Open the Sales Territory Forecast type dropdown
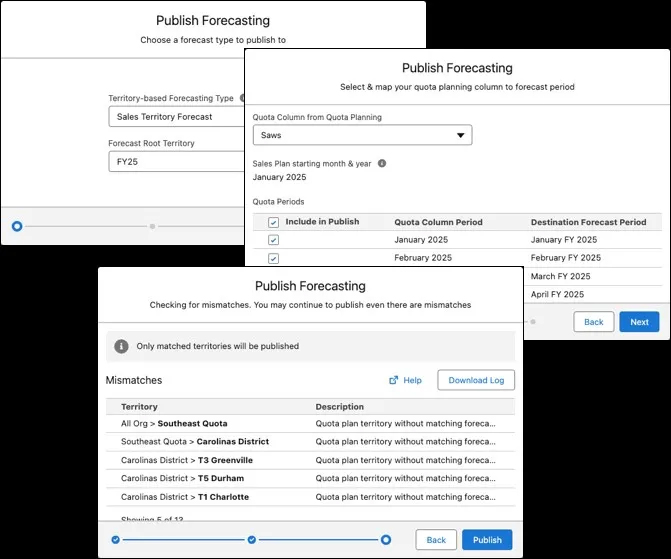The image size is (671, 559). pos(176,117)
